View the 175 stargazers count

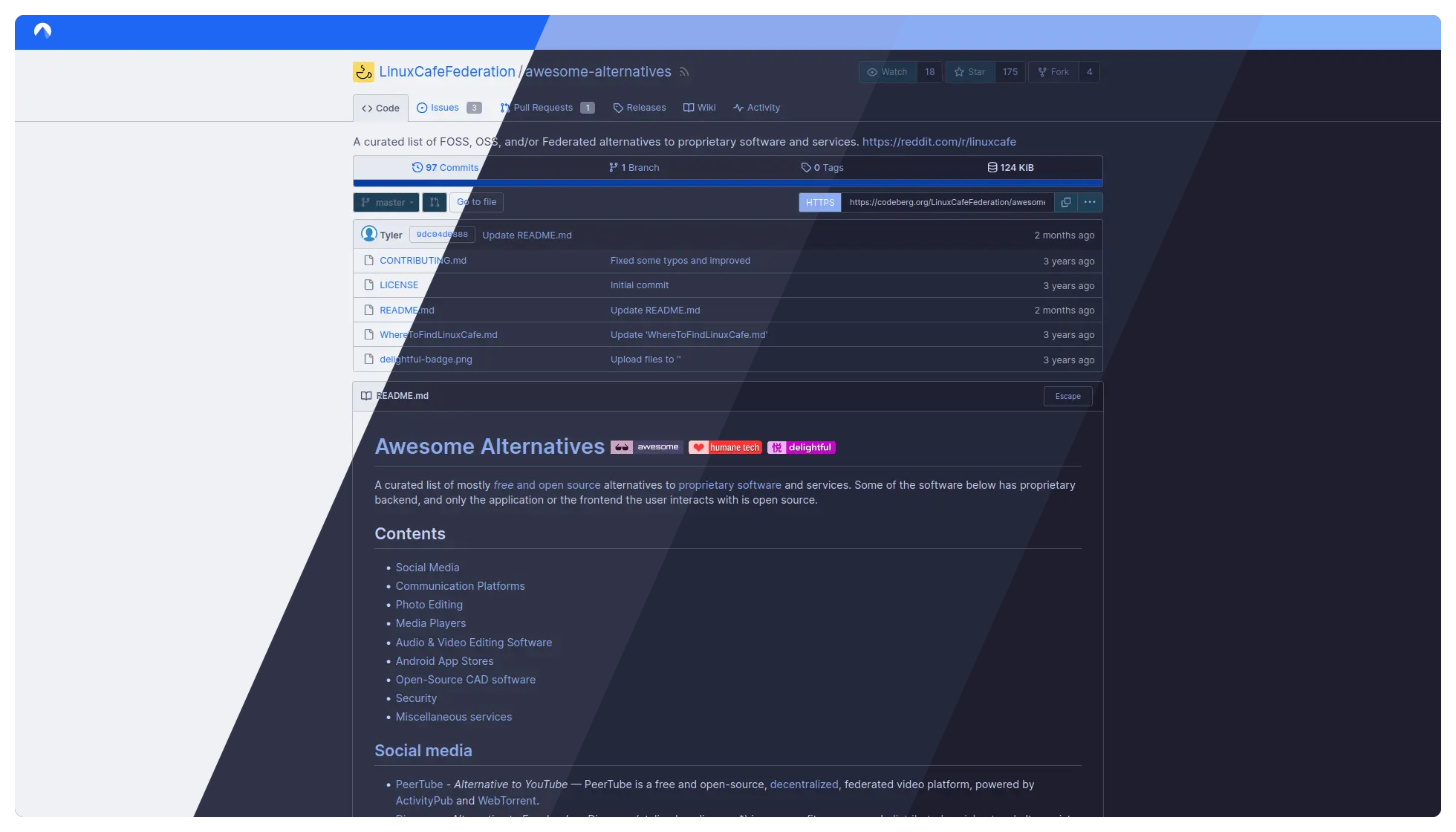[1010, 72]
